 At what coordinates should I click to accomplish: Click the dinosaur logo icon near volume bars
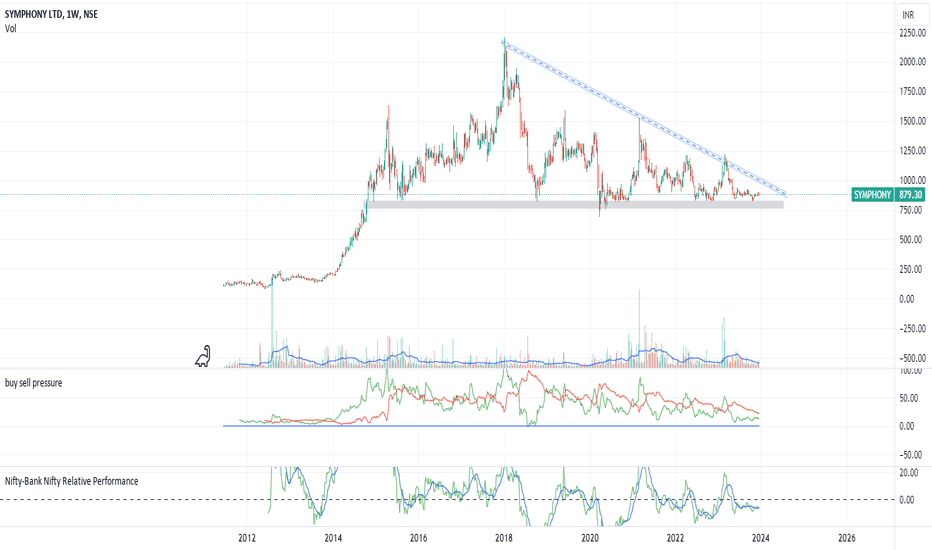click(203, 356)
